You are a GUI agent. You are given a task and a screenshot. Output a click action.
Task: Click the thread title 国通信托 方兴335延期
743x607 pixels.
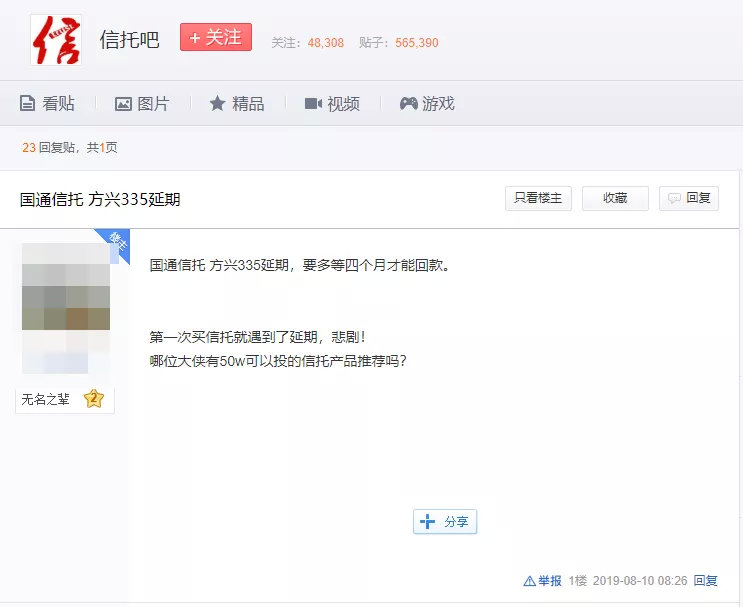[100, 199]
